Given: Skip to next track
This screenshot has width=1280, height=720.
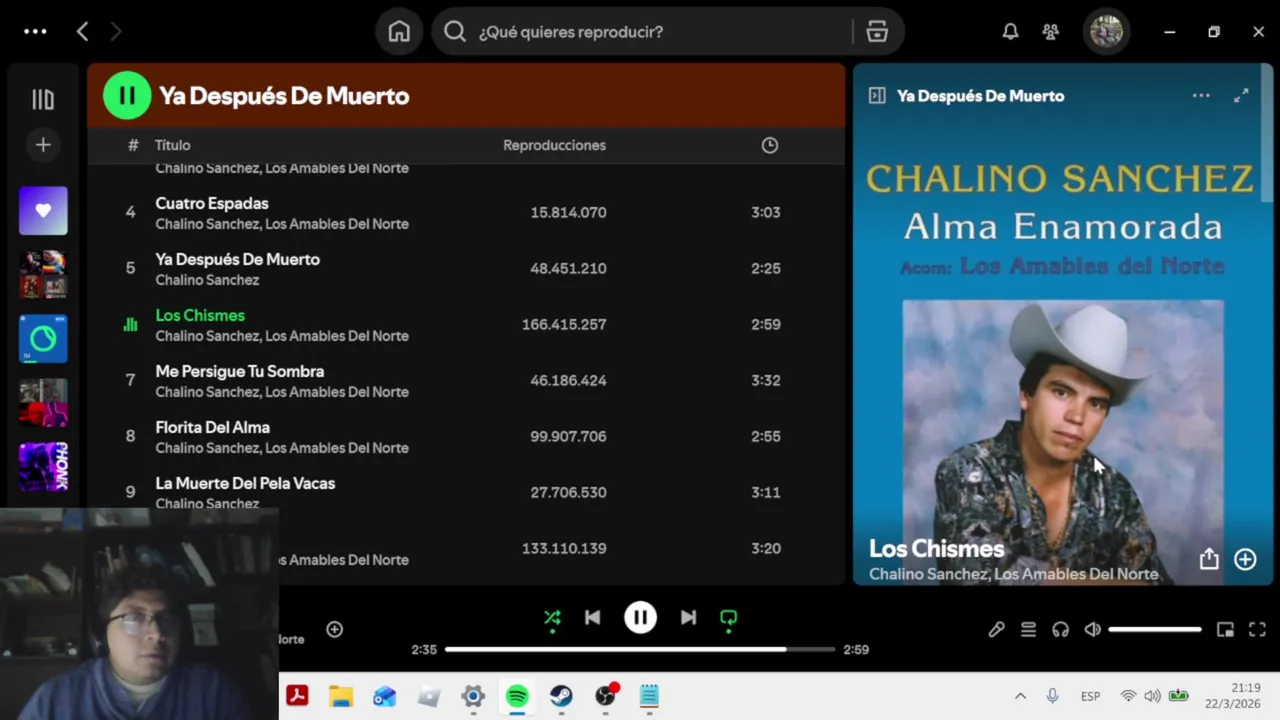Looking at the screenshot, I should [x=688, y=618].
